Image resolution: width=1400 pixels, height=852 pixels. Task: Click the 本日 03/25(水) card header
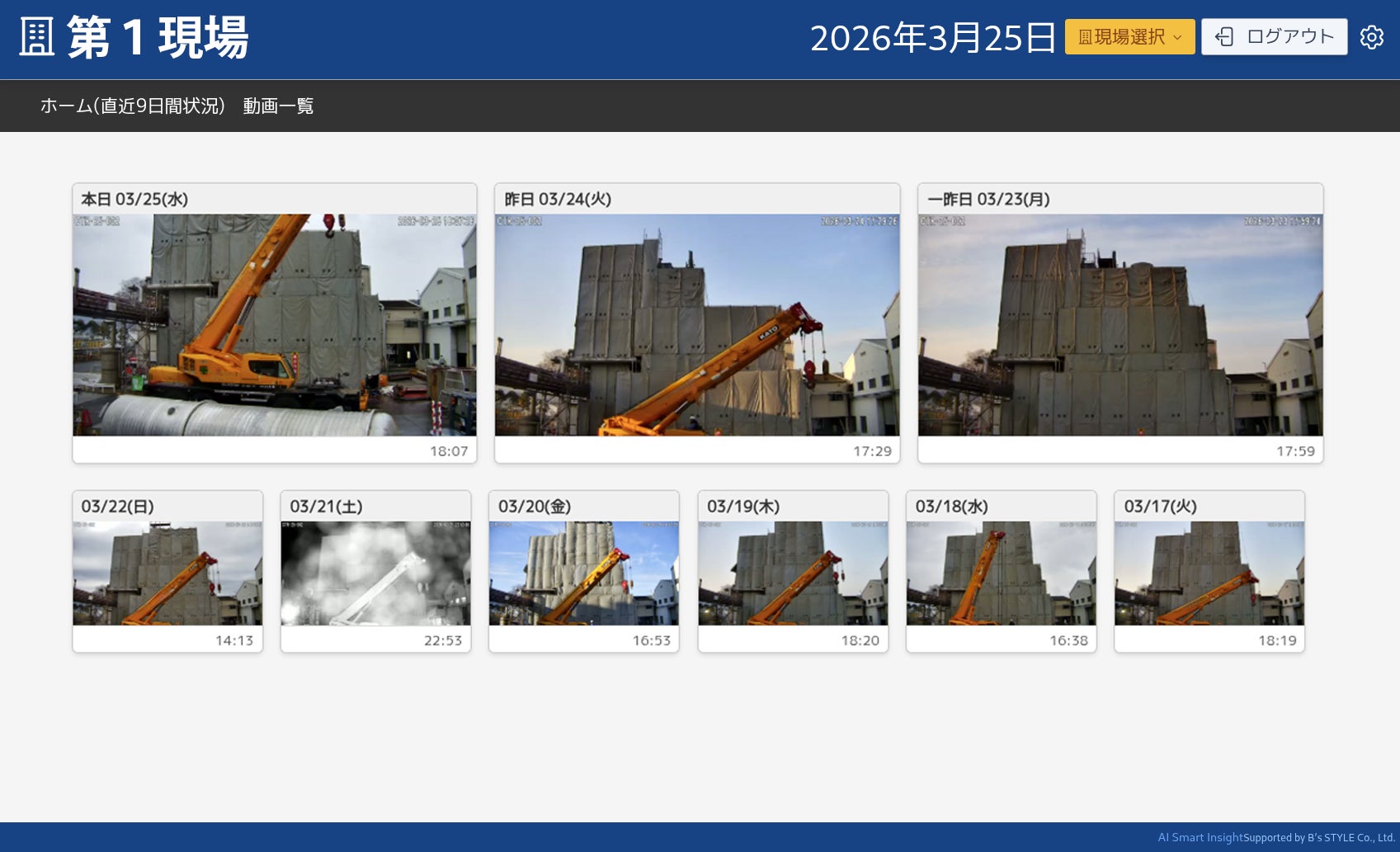pos(275,199)
